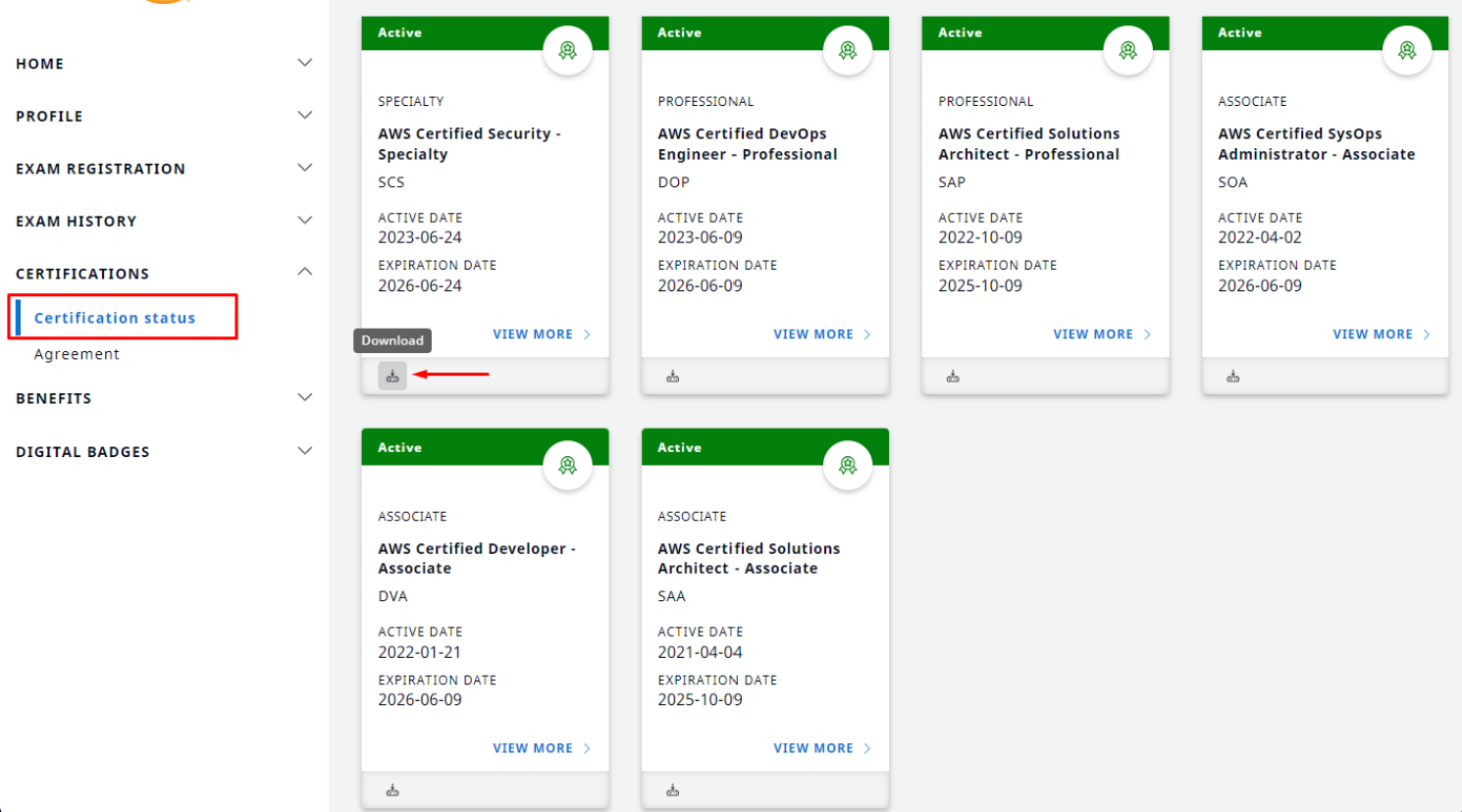View more on Solutions Architect Associate card
The image size is (1462, 812).
822,748
